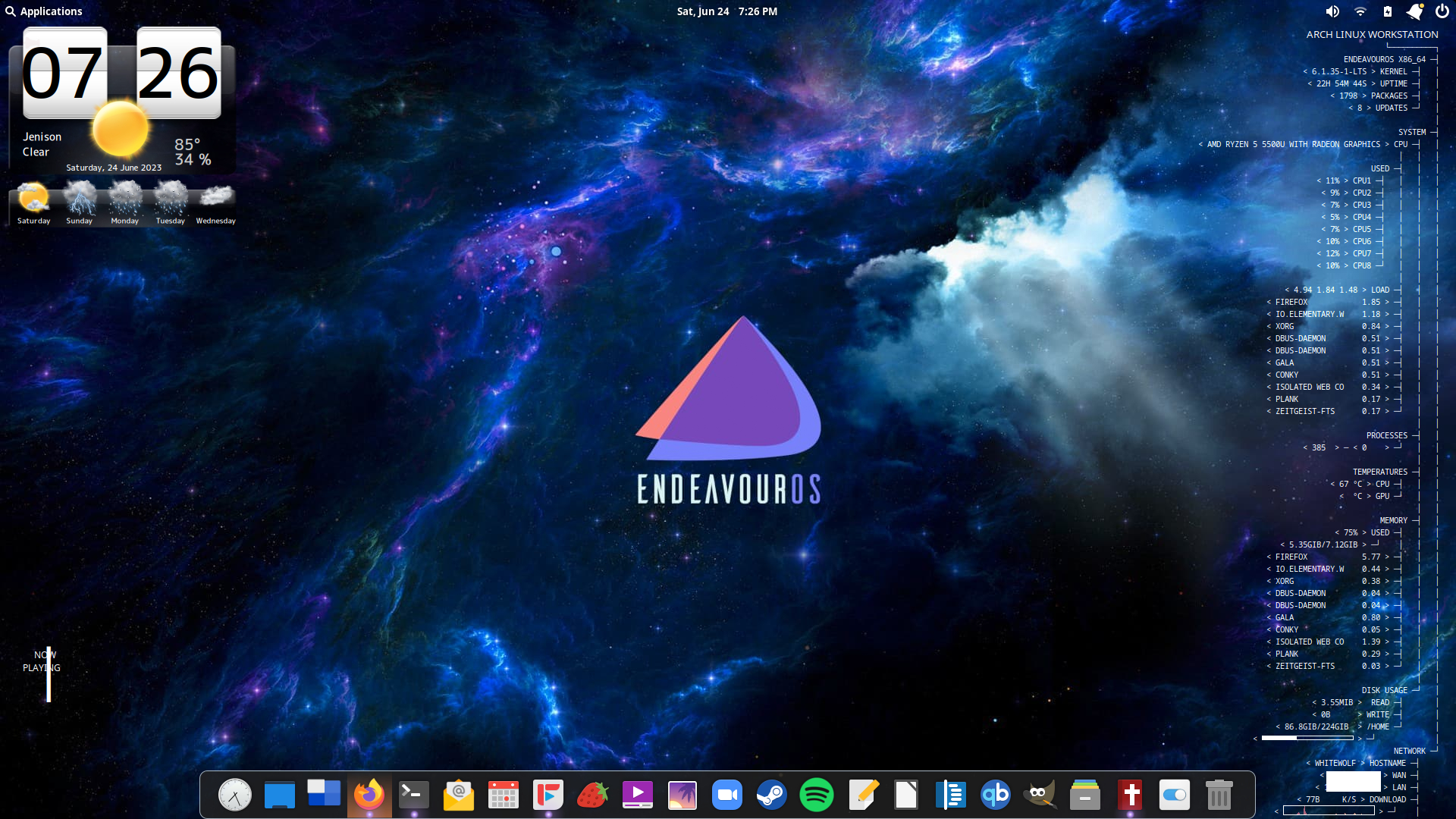Open GIMP image editor icon
1456x819 pixels.
click(x=1040, y=795)
